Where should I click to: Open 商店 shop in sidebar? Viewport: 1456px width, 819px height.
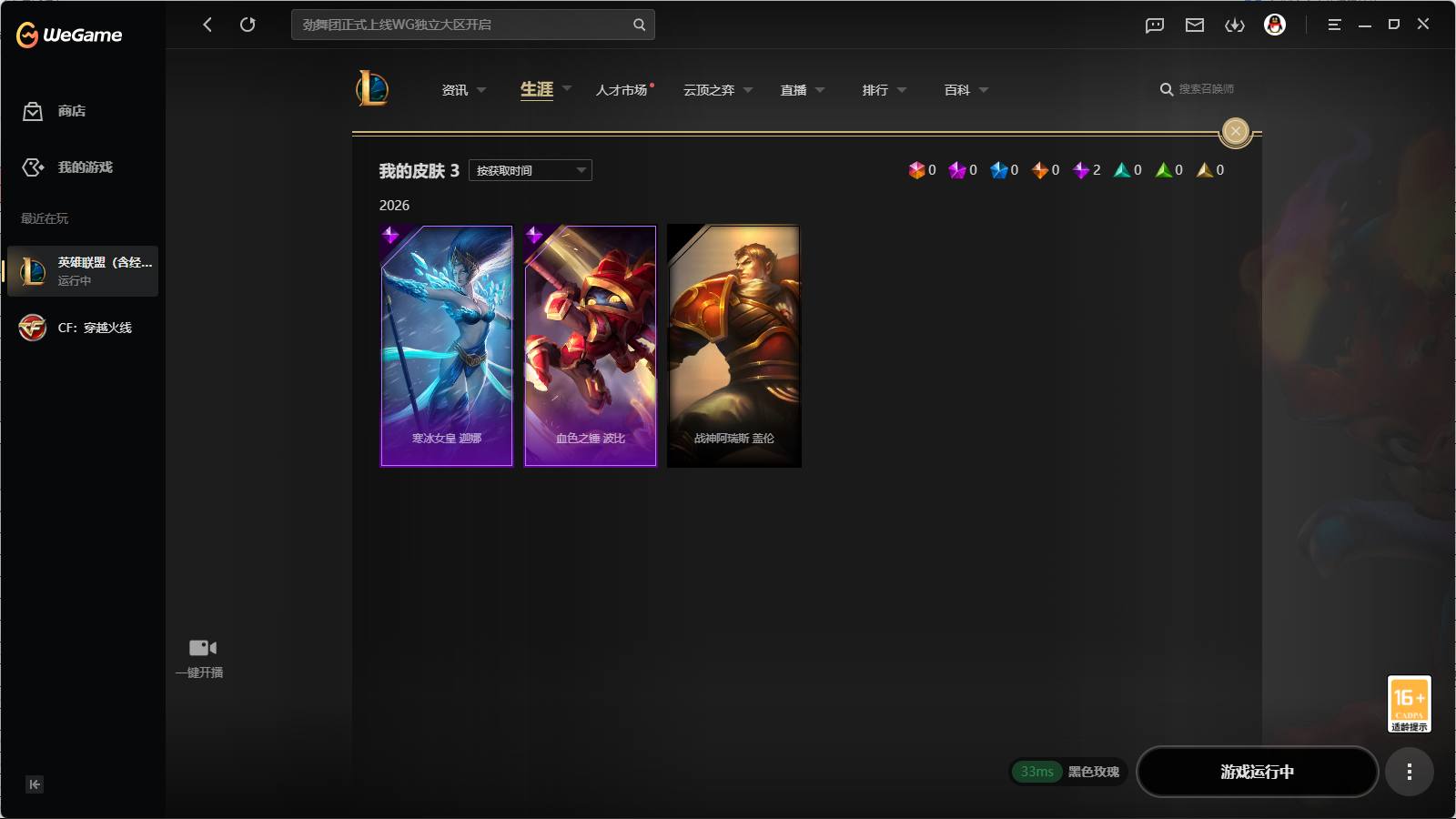(55, 111)
